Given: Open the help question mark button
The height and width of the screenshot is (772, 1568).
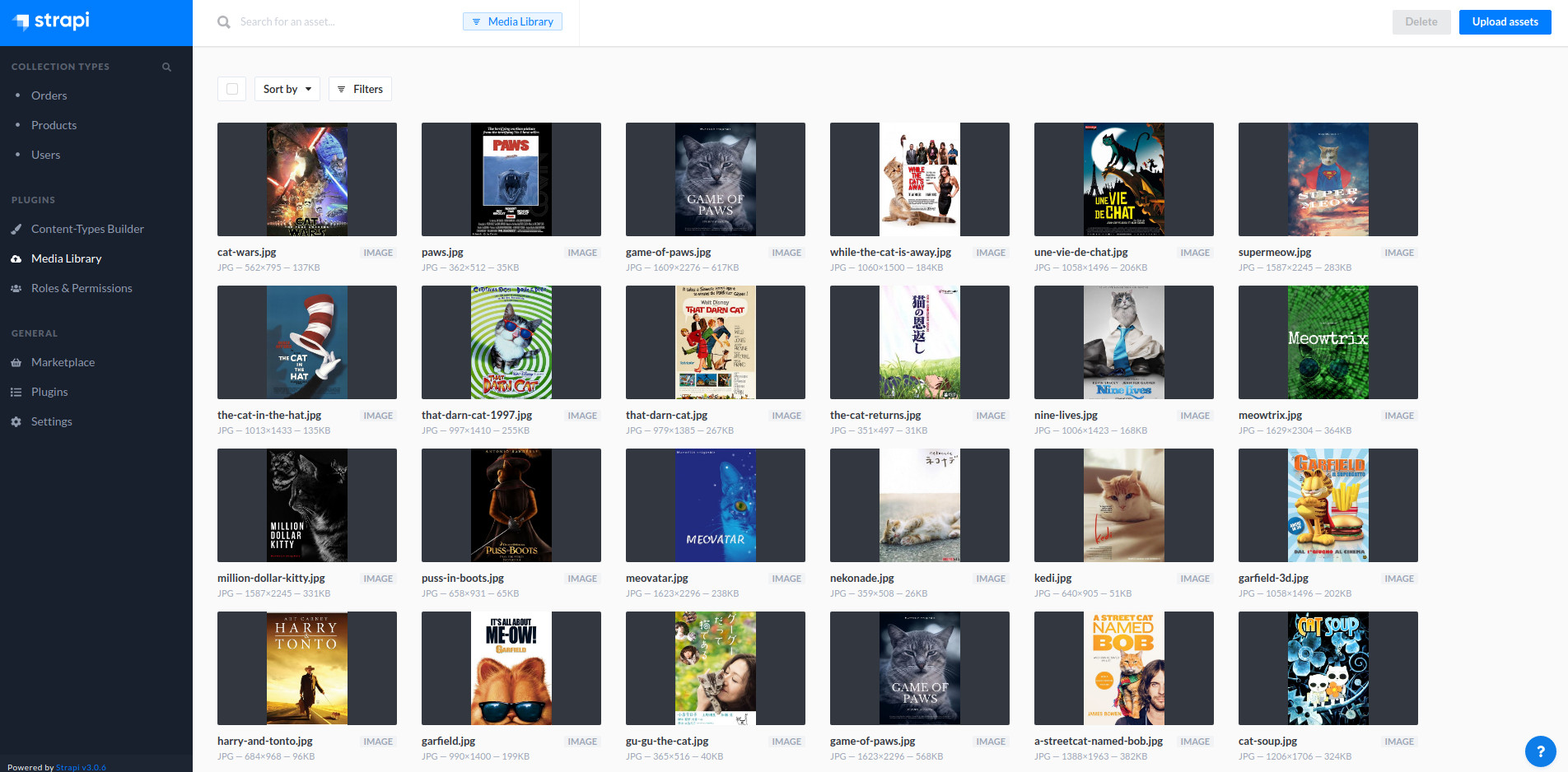Looking at the screenshot, I should pos(1541,751).
